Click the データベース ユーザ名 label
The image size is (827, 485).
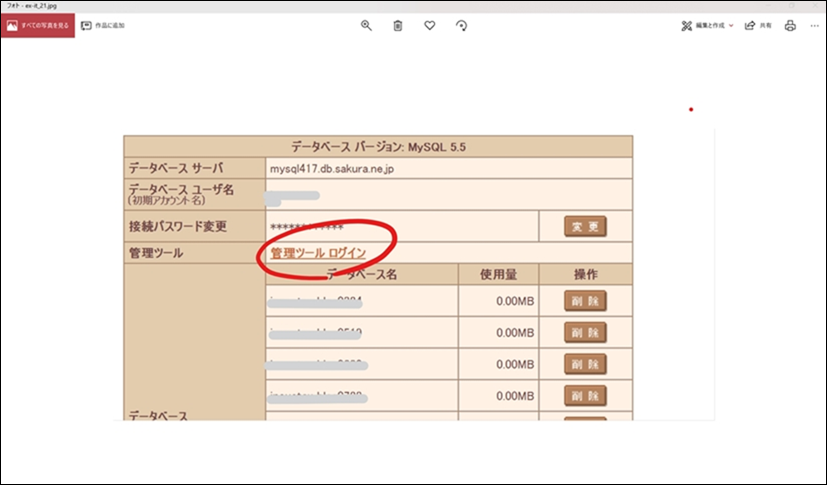(x=181, y=190)
